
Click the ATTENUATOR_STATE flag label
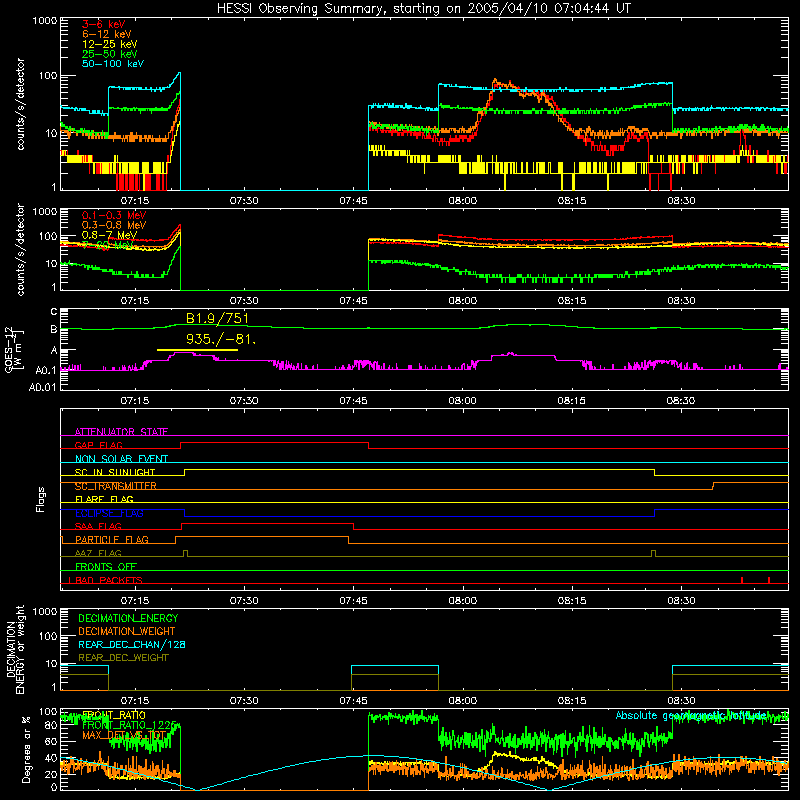click(x=121, y=432)
